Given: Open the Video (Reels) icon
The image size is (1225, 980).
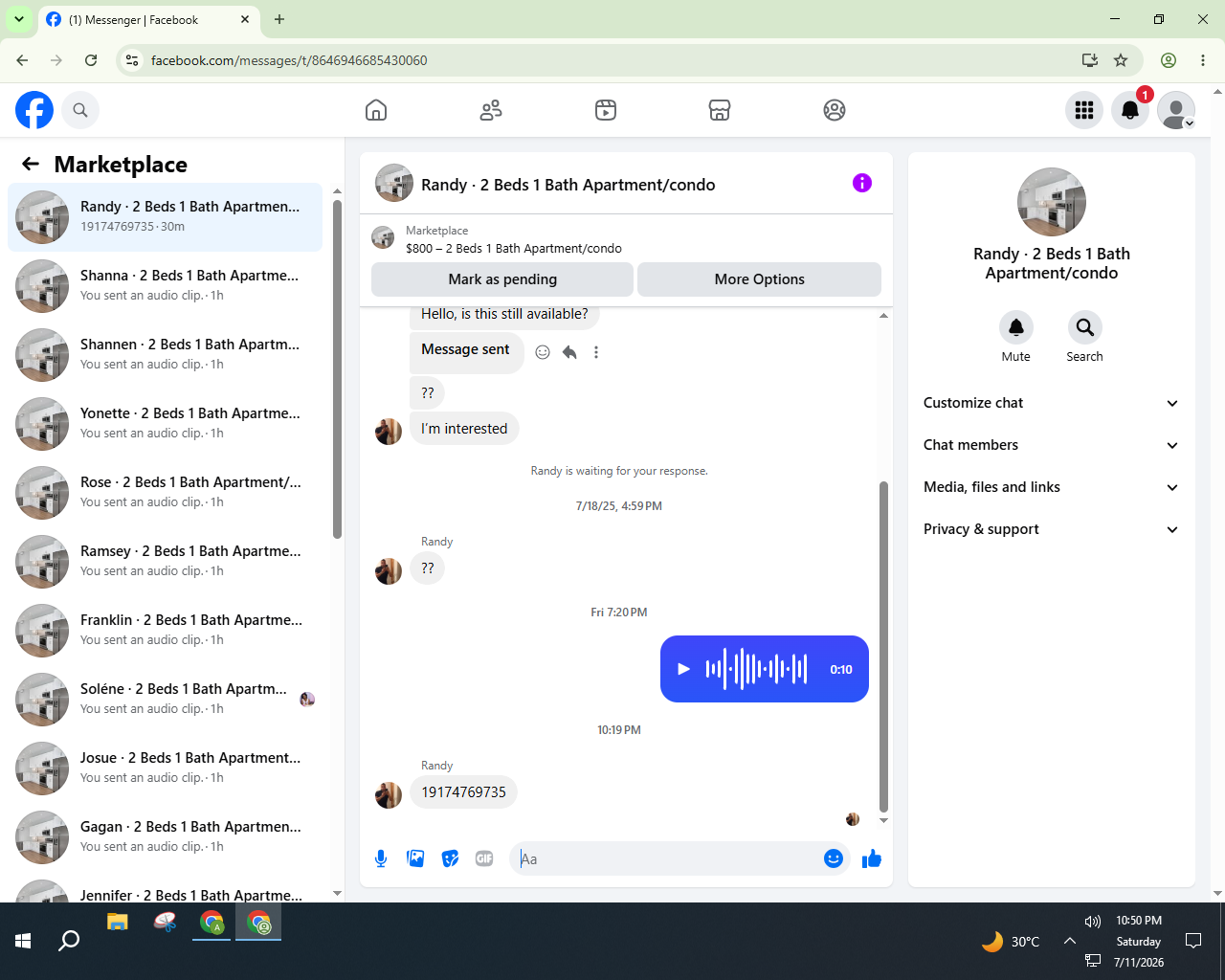Looking at the screenshot, I should coord(606,110).
